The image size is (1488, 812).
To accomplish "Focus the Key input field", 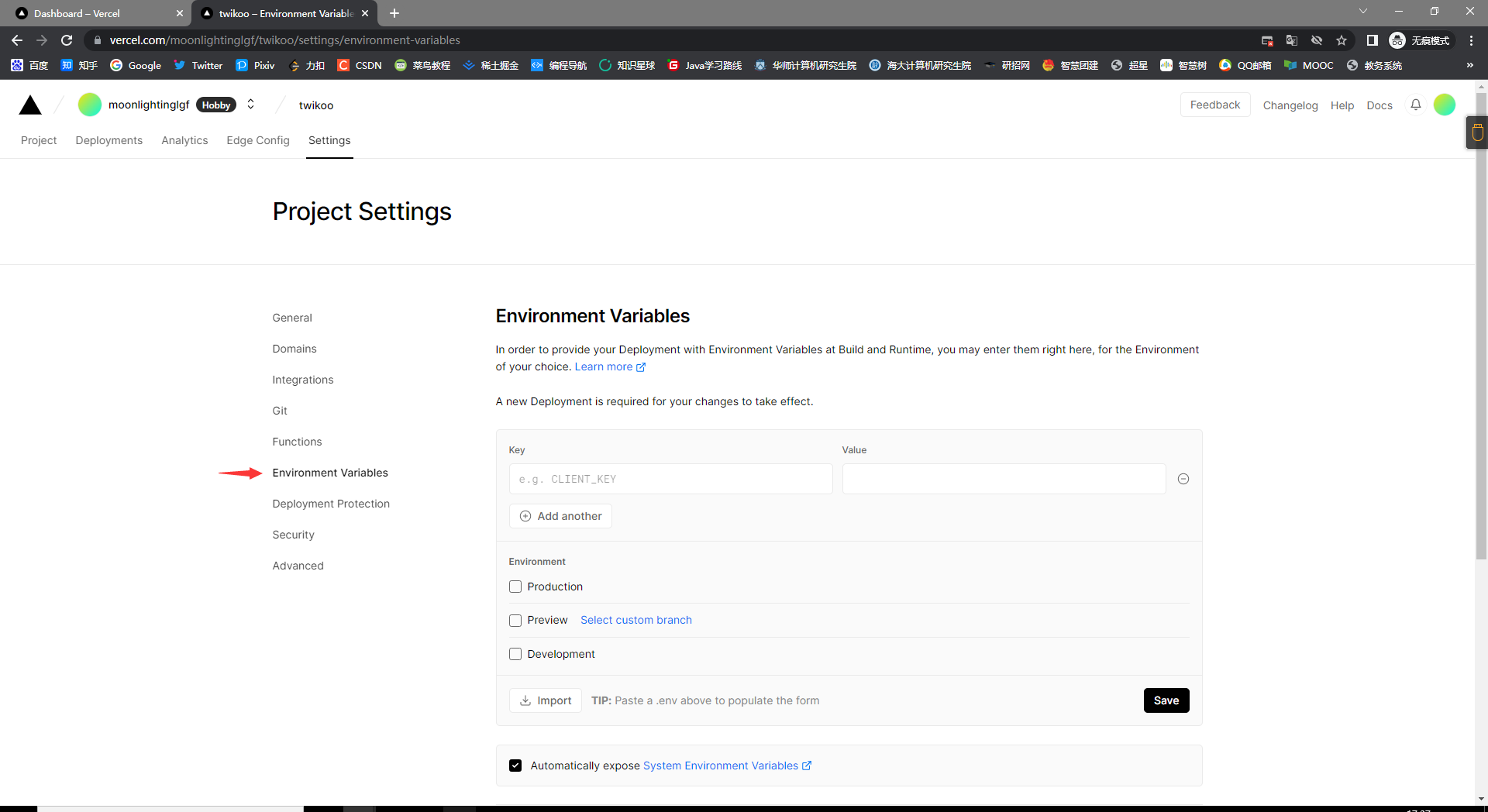I will tap(670, 479).
